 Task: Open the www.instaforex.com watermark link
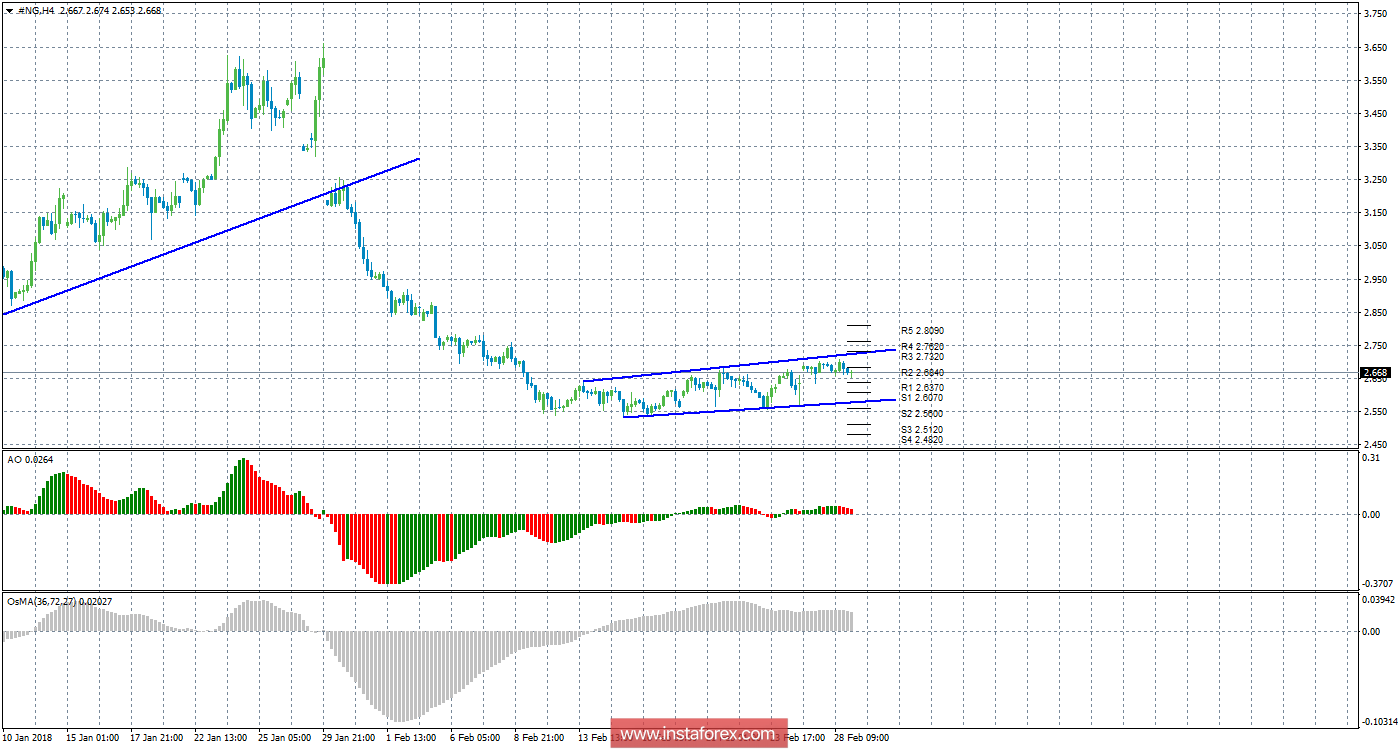[x=698, y=735]
